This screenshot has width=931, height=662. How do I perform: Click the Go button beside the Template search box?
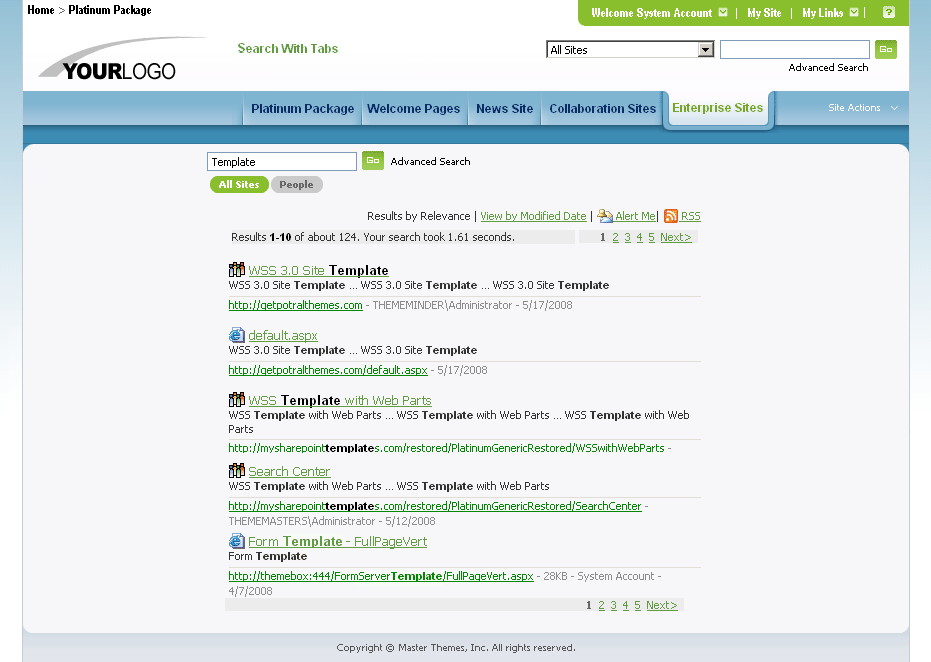pos(372,161)
